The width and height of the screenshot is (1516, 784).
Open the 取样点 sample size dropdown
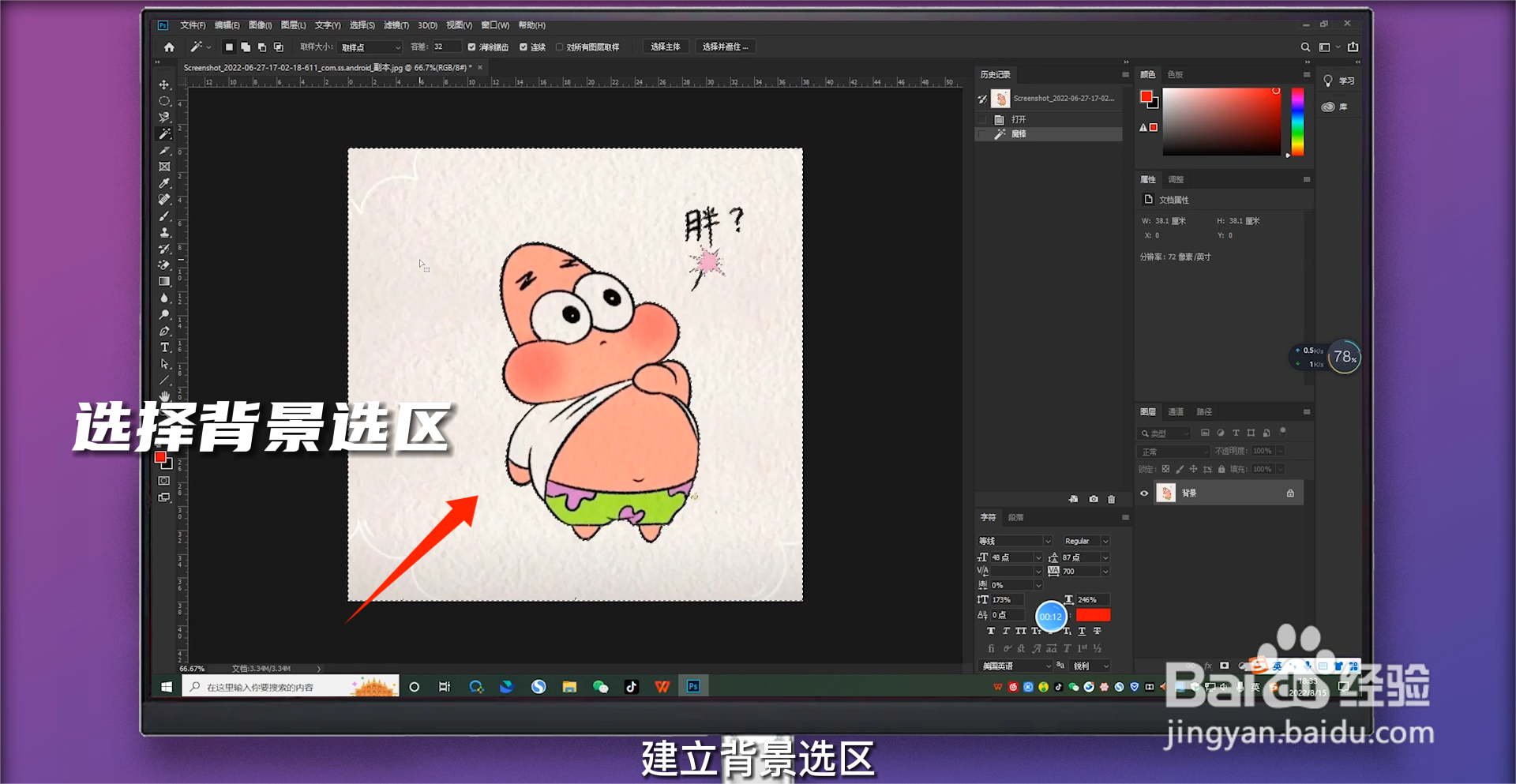(x=370, y=47)
